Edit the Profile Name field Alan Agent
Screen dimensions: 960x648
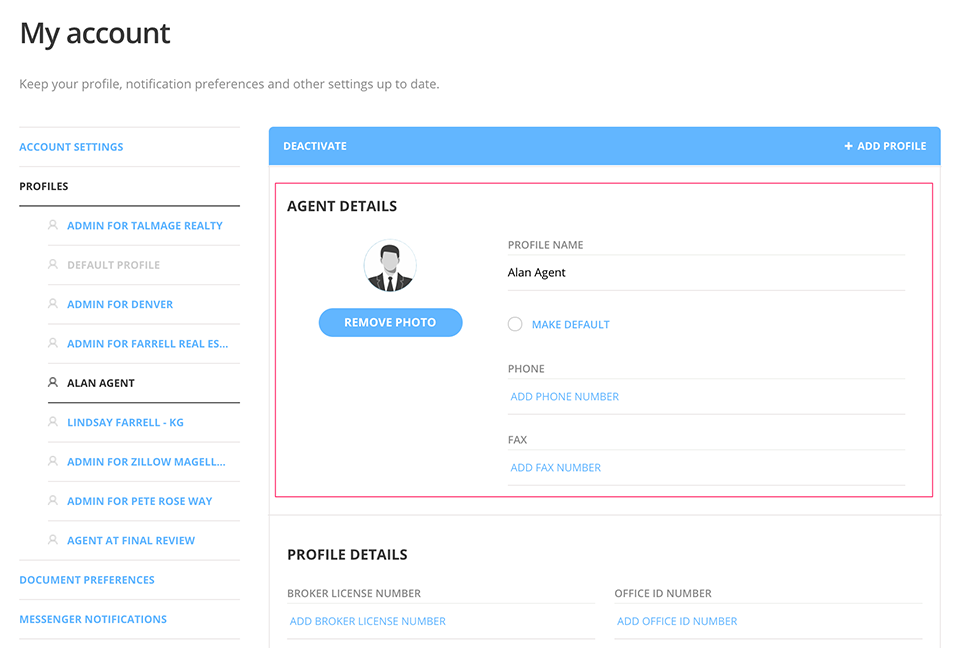pos(705,273)
